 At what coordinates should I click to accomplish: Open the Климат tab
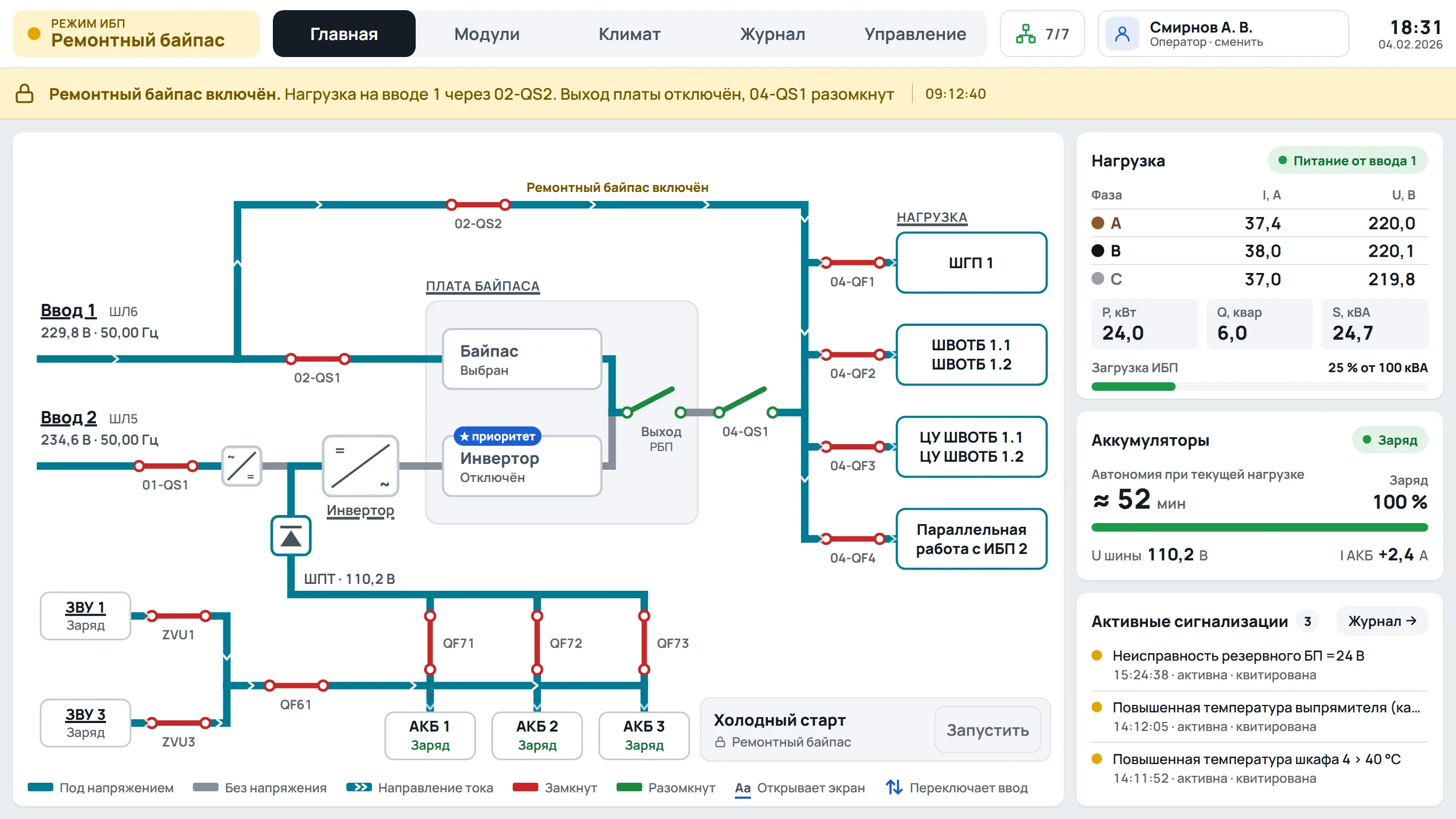pos(629,34)
